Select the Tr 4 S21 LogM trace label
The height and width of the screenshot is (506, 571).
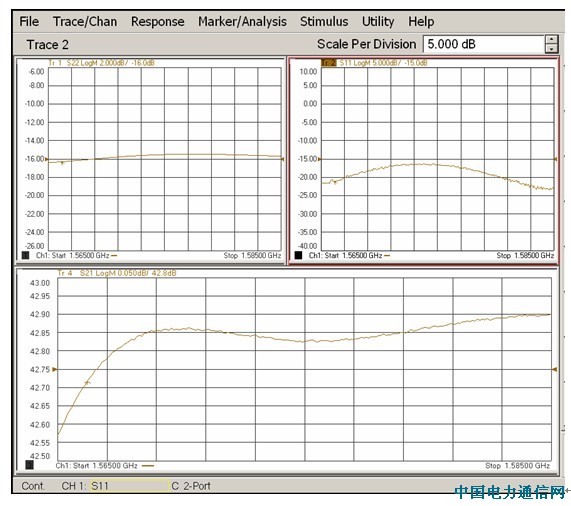point(117,273)
